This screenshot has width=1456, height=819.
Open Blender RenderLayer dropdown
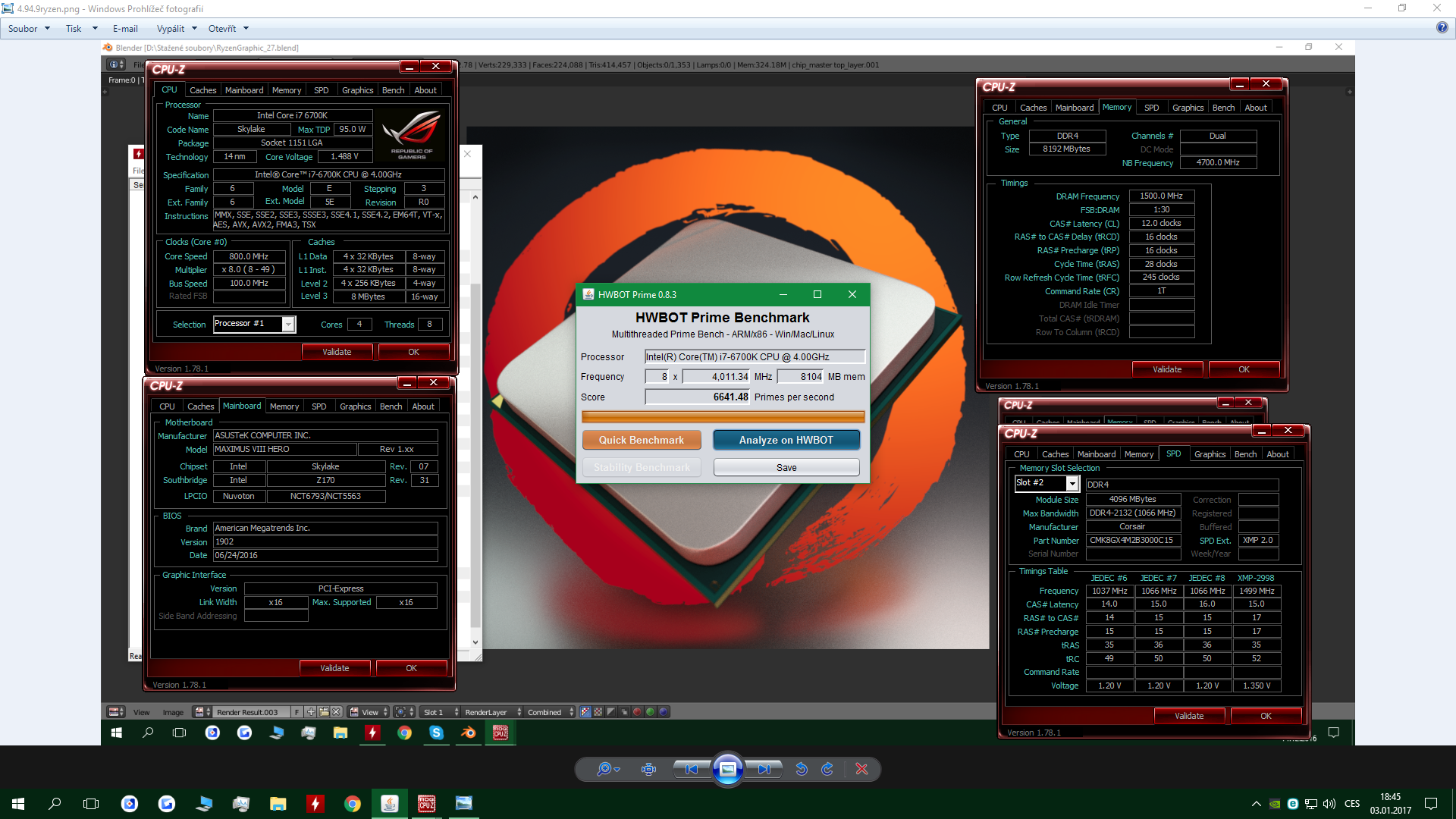pos(493,712)
